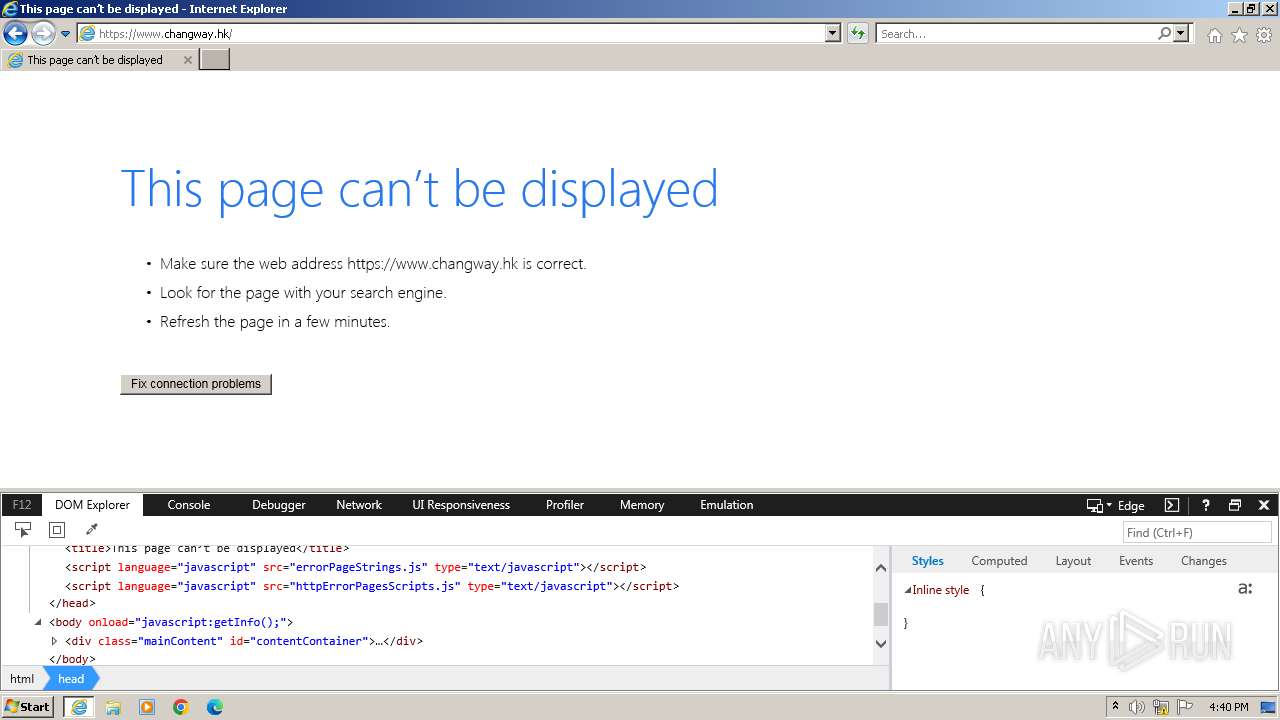The width and height of the screenshot is (1280, 720).
Task: Open the recent pages dropdown arrow
Action: pyautogui.click(x=66, y=34)
